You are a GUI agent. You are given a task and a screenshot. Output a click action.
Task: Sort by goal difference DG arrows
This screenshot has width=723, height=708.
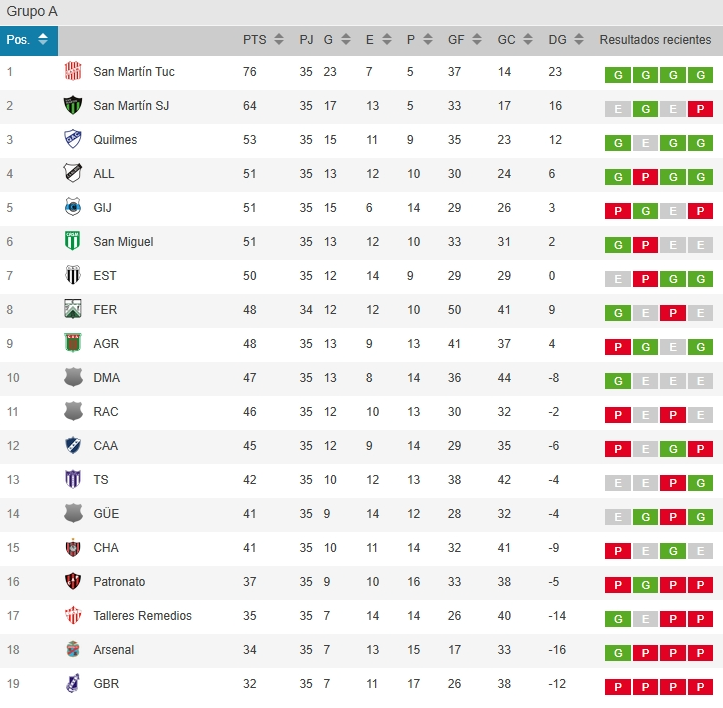click(579, 39)
